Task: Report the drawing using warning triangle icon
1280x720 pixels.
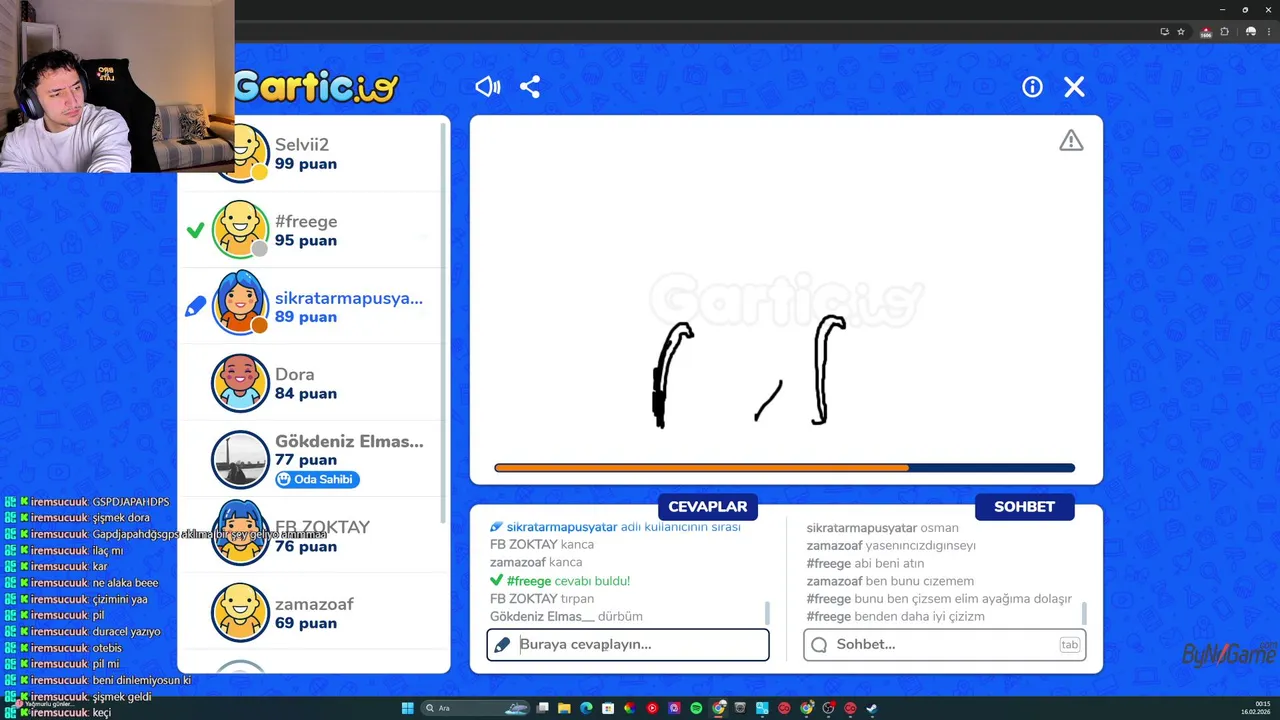Action: pyautogui.click(x=1071, y=141)
